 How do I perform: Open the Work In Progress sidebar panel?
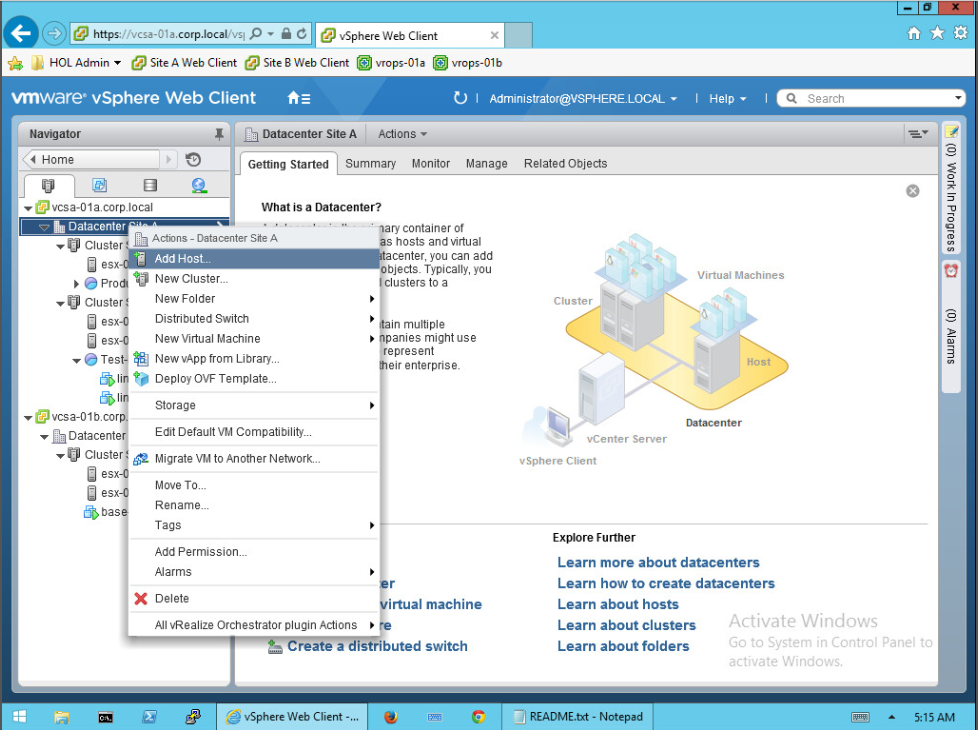tap(951, 190)
